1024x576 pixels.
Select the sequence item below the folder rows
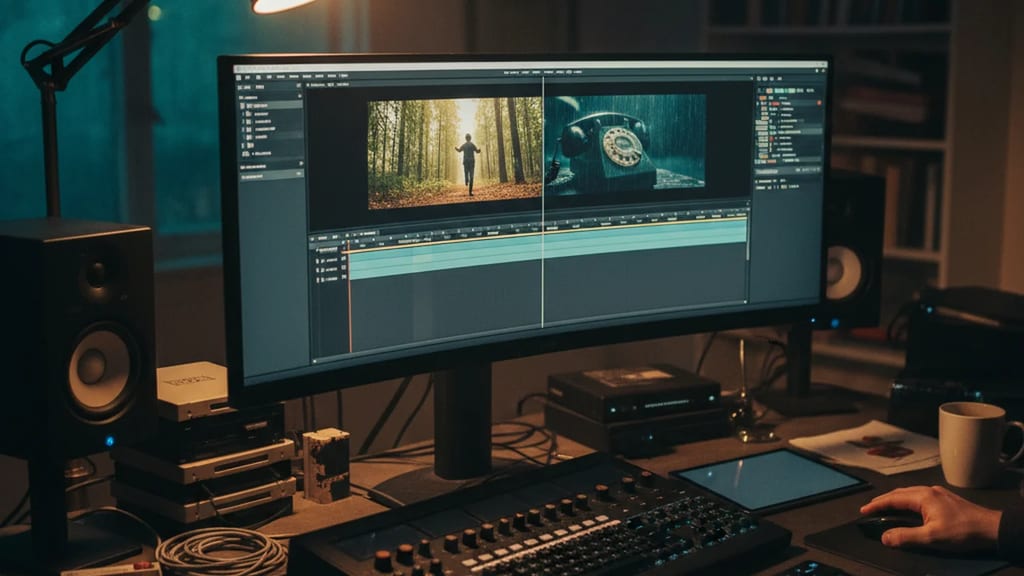pyautogui.click(x=257, y=153)
